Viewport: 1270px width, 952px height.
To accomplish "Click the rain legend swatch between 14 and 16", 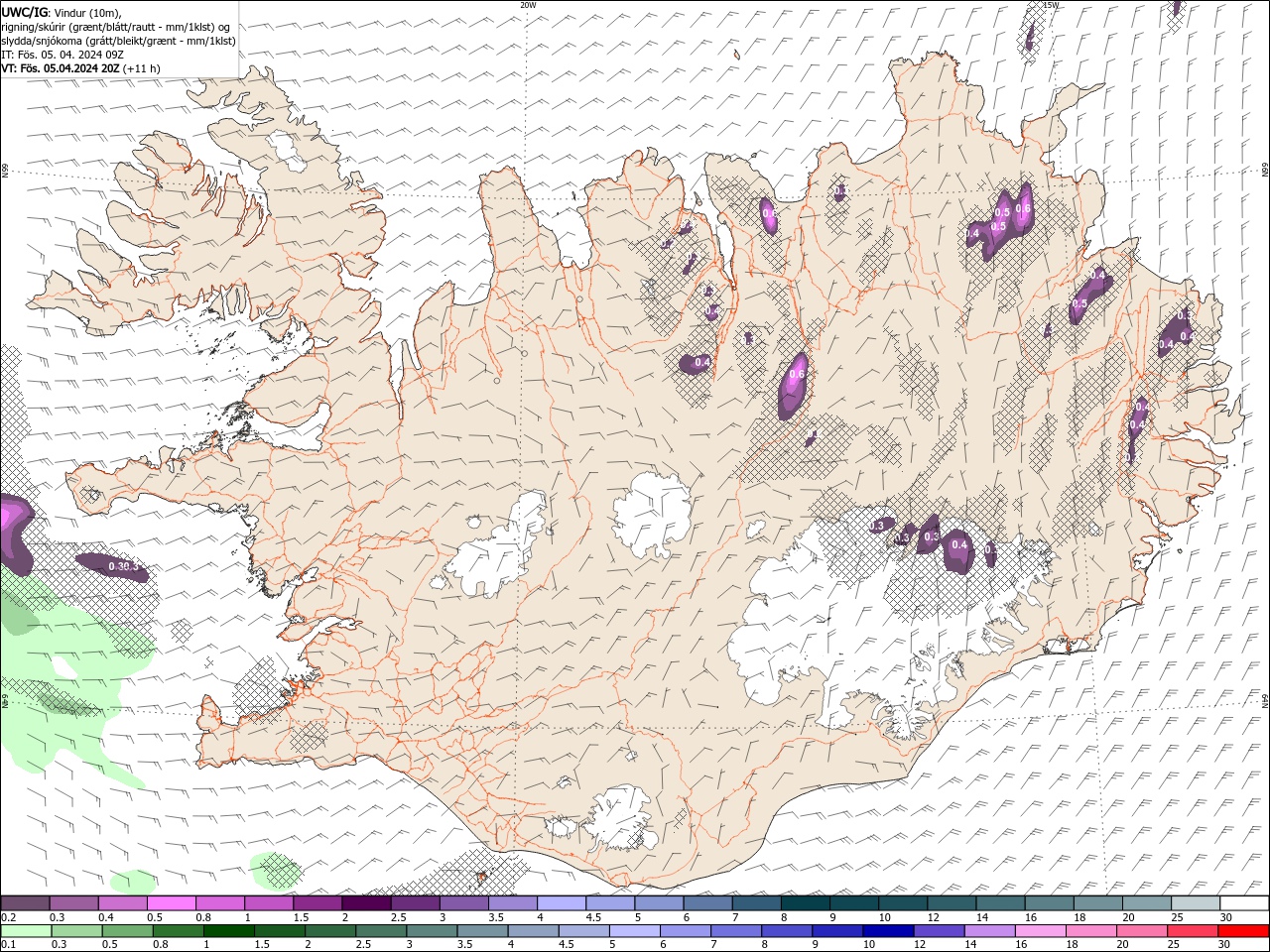I will point(988,931).
